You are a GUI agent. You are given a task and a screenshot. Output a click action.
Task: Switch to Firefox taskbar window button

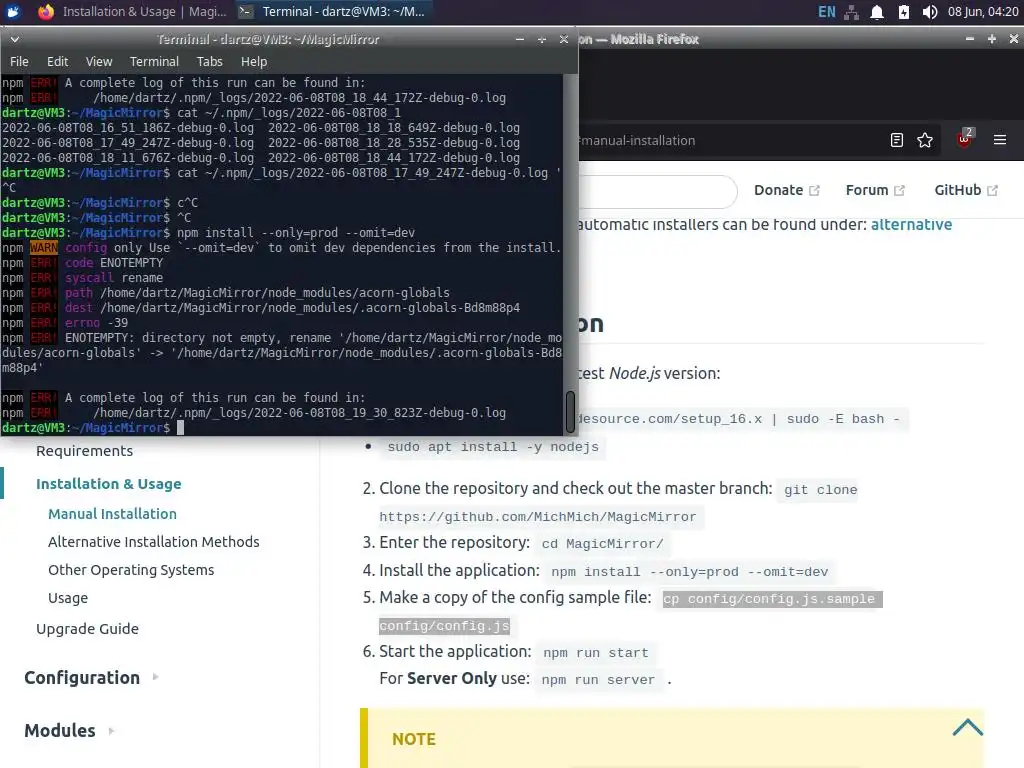coord(133,12)
